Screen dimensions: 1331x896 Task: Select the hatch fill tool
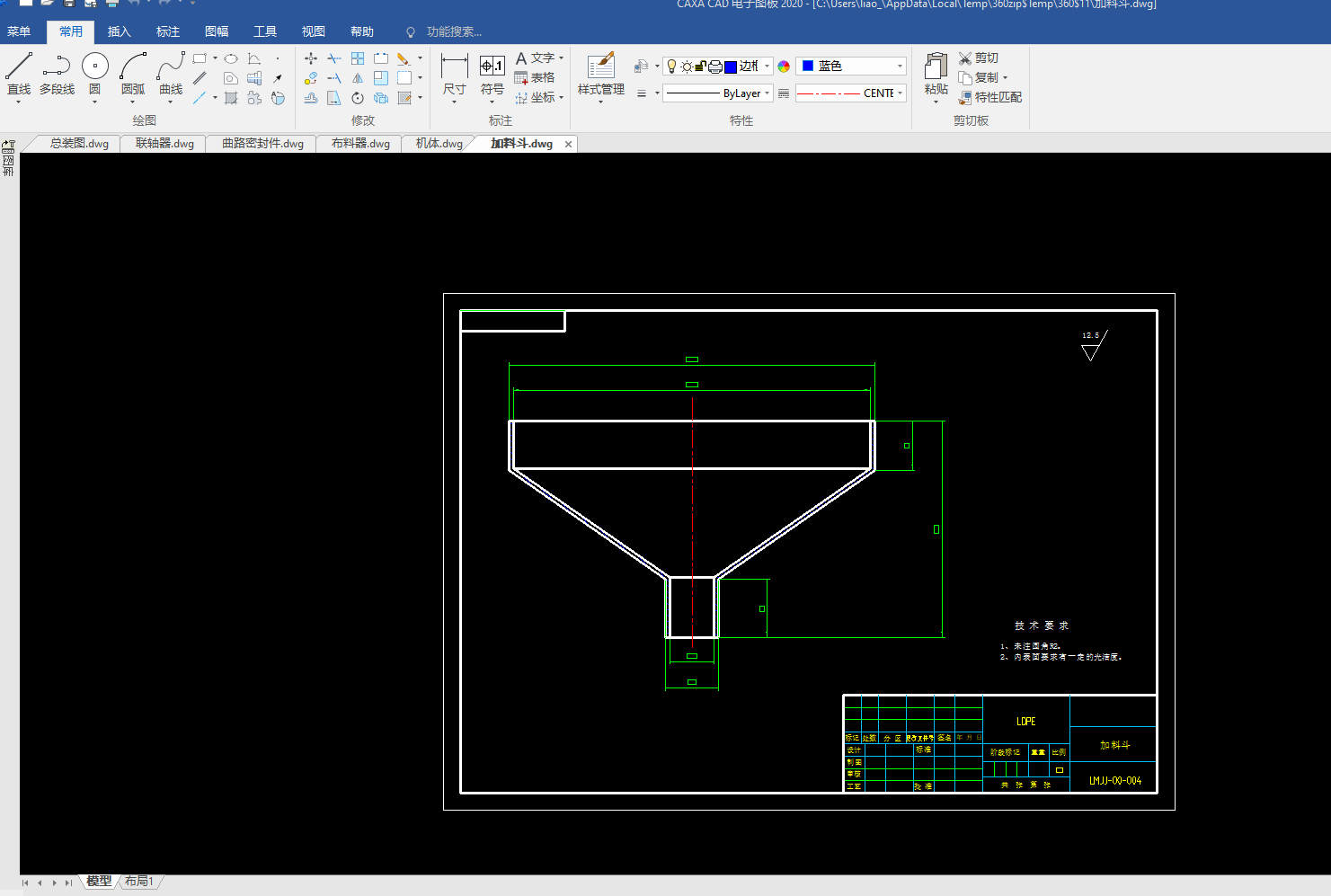click(x=231, y=98)
